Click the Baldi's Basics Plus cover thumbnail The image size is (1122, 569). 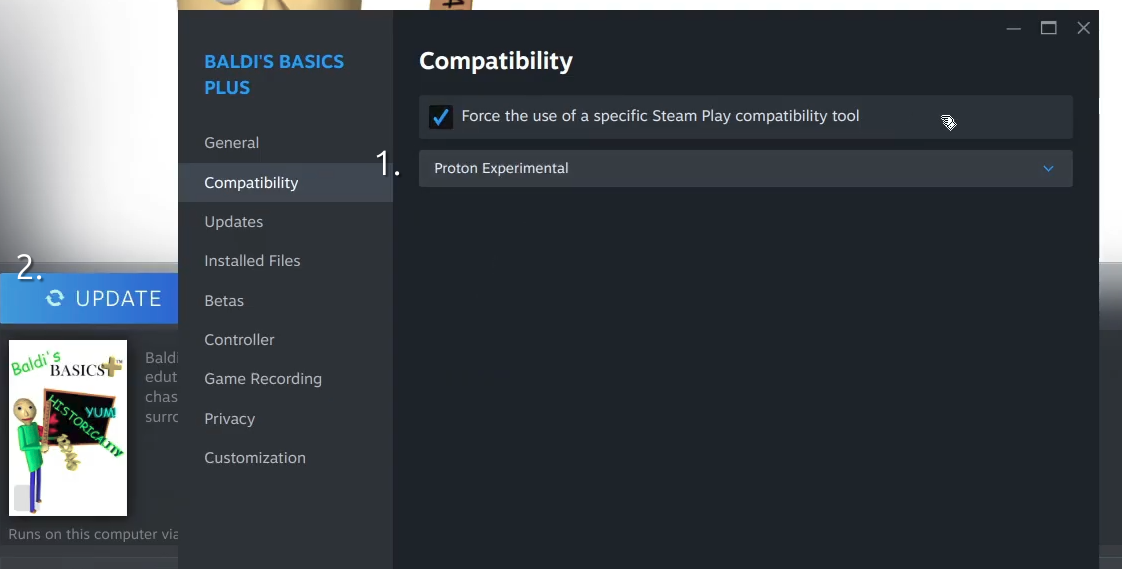(x=68, y=428)
